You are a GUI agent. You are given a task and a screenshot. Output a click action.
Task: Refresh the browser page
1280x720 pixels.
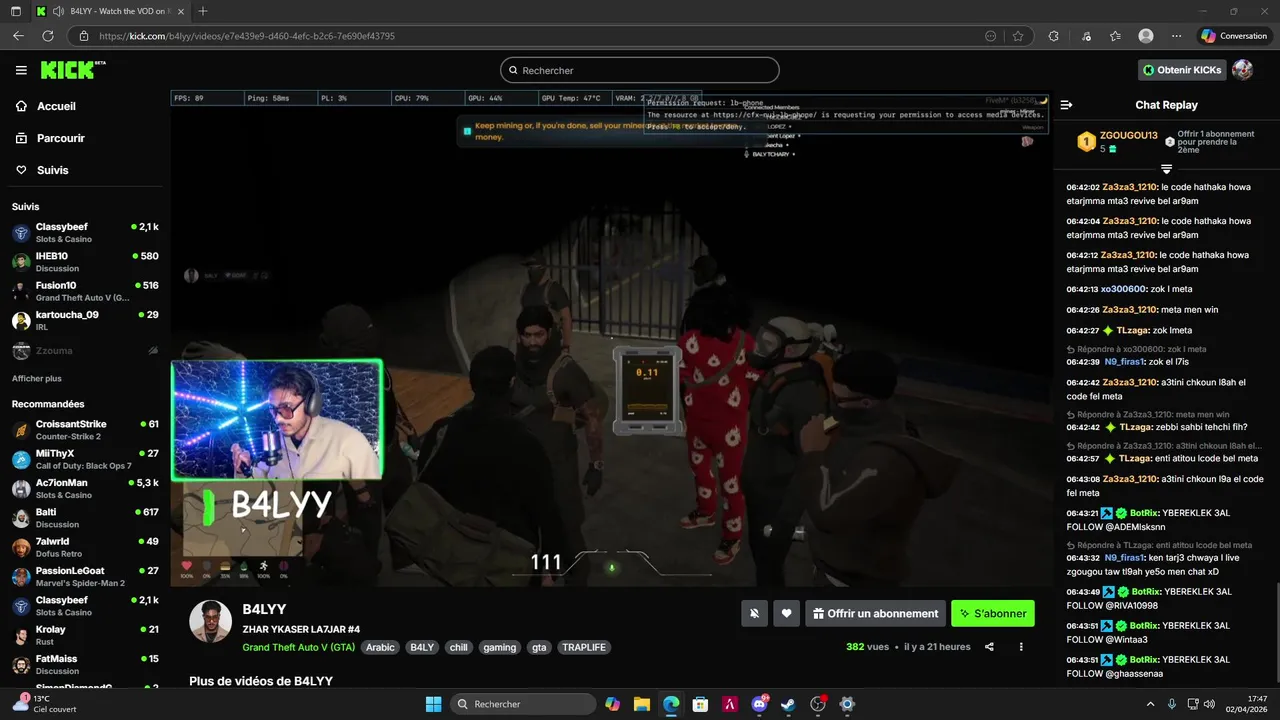tap(47, 36)
